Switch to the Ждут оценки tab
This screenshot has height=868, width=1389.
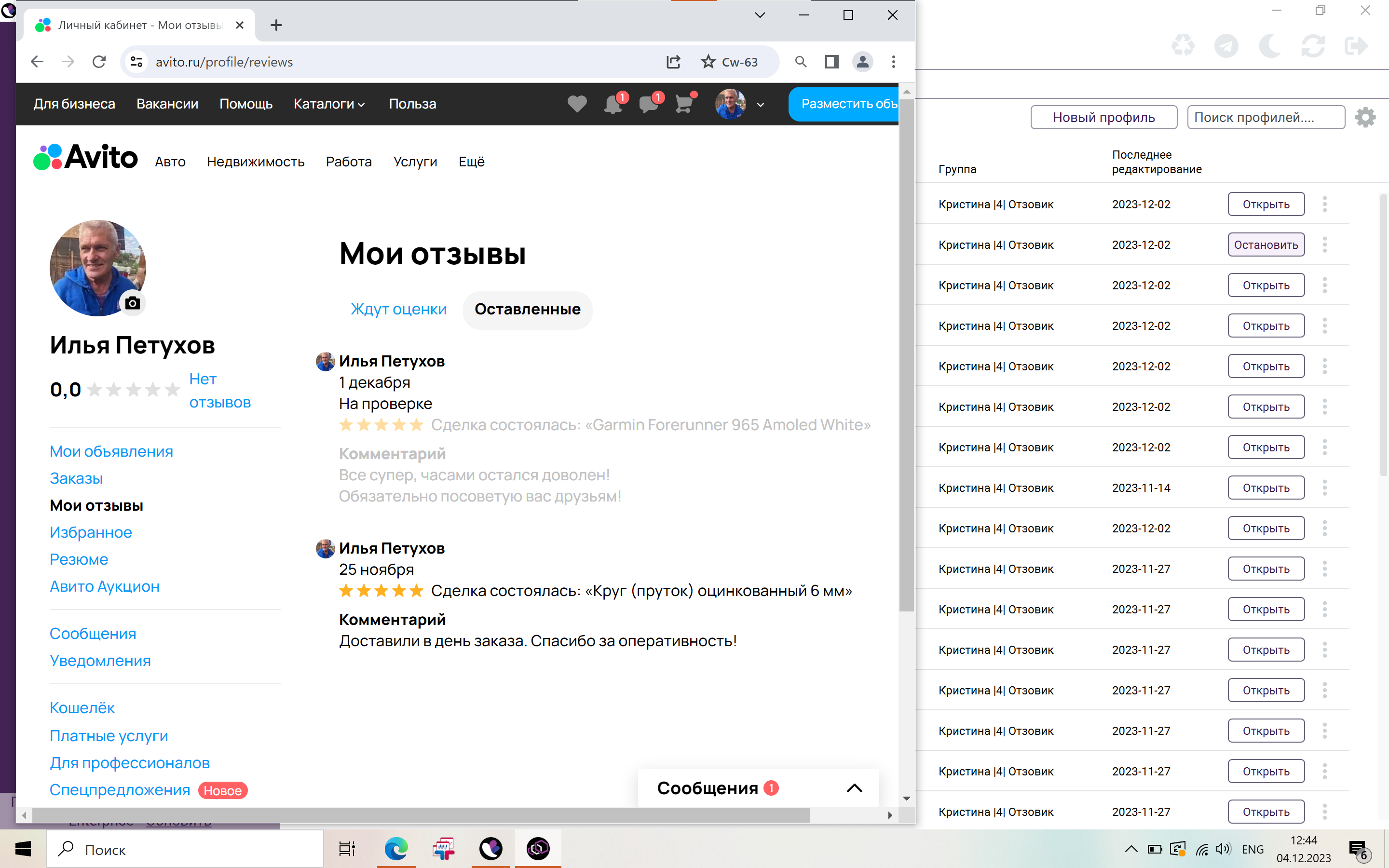point(398,310)
